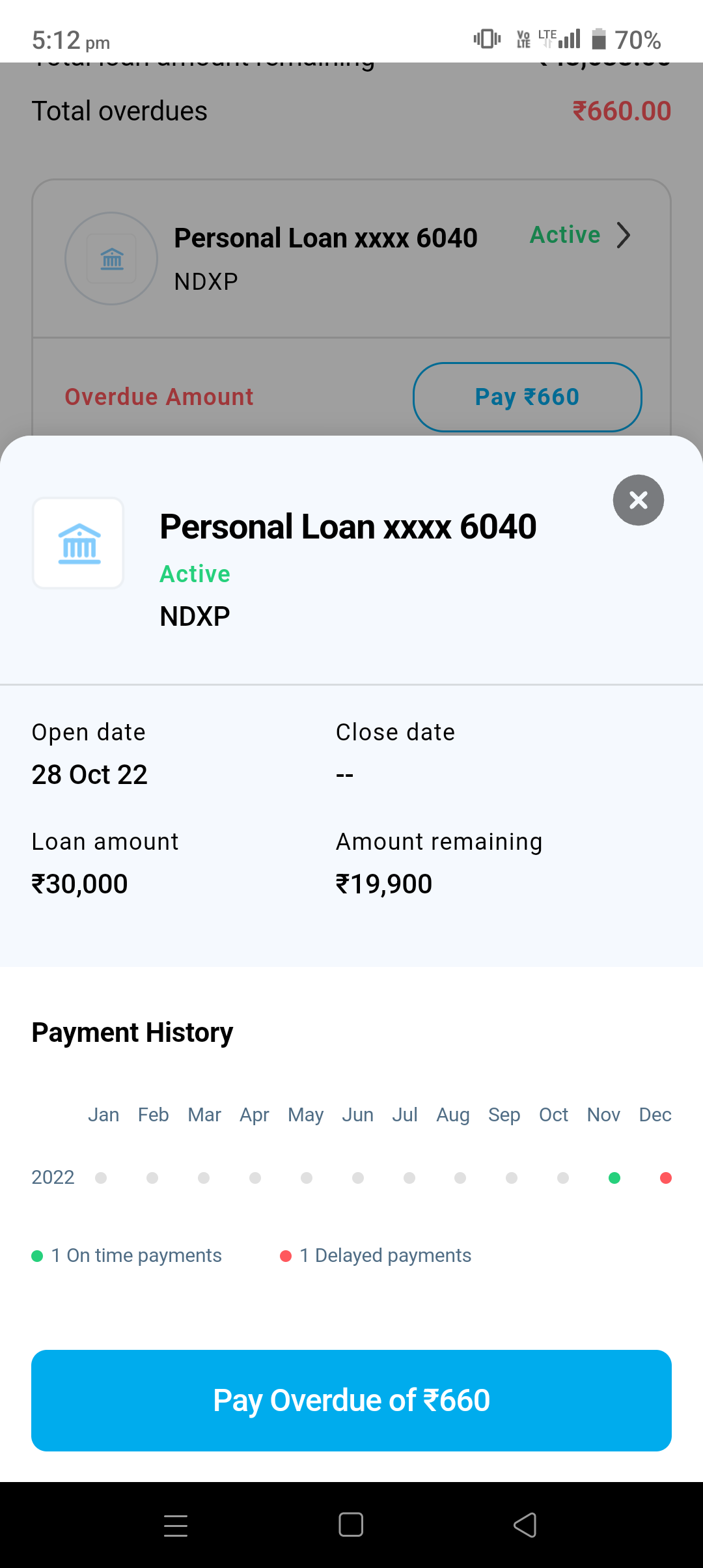The width and height of the screenshot is (703, 1568).
Task: Tap the January 2022 grey payment dot
Action: click(101, 1178)
